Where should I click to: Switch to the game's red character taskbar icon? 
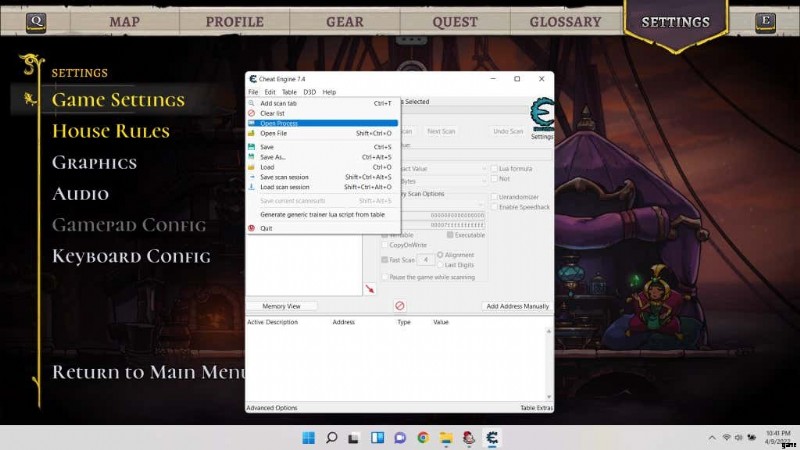pyautogui.click(x=469, y=438)
